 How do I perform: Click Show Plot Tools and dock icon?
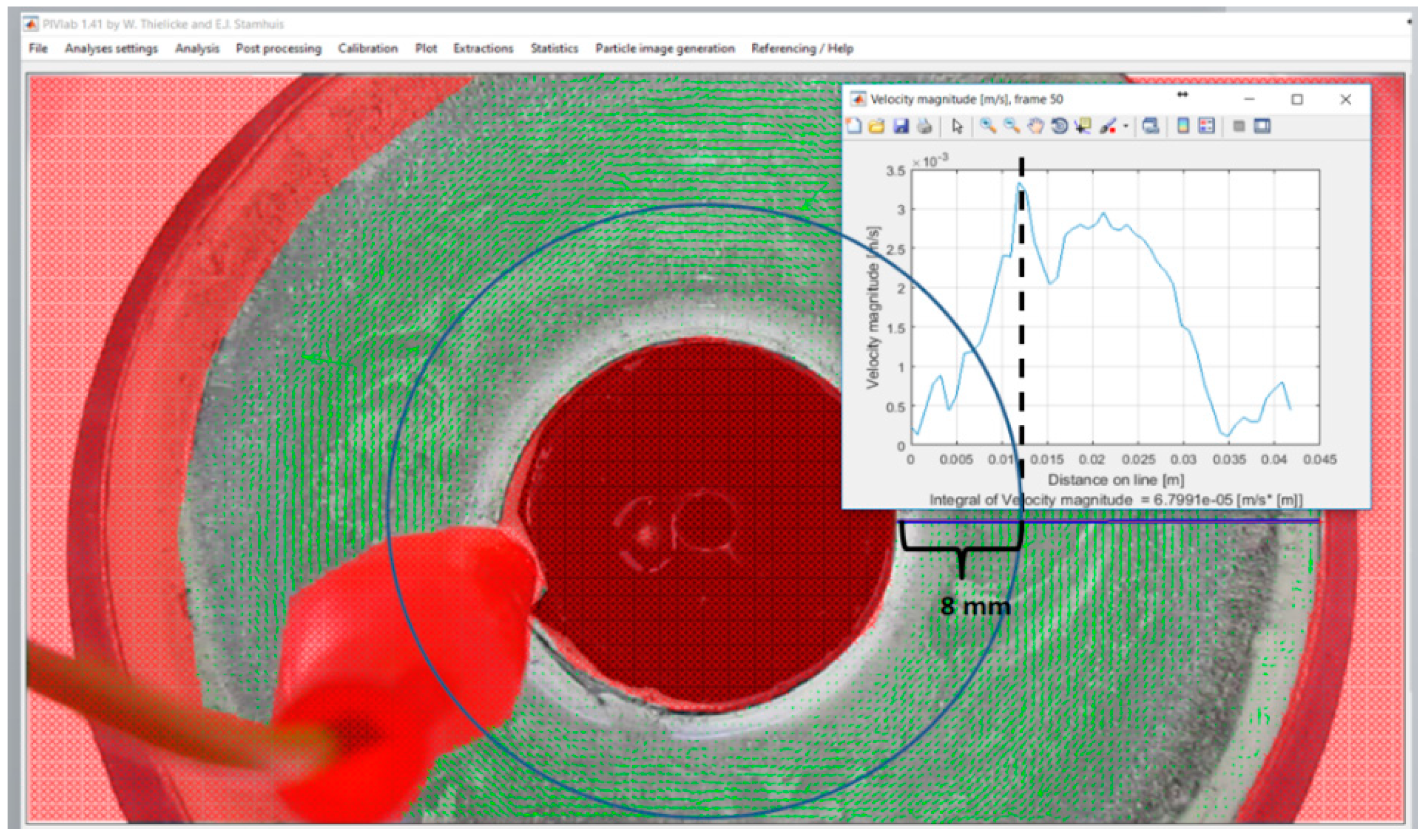click(1262, 126)
